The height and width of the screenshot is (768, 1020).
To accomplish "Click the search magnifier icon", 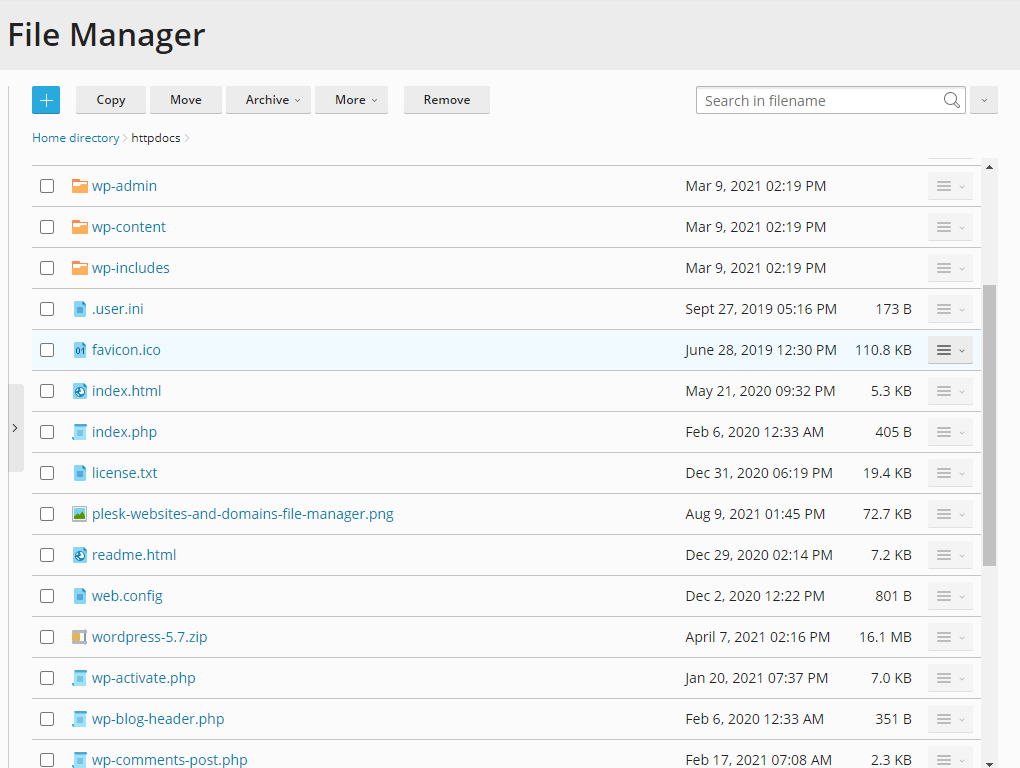I will (951, 100).
